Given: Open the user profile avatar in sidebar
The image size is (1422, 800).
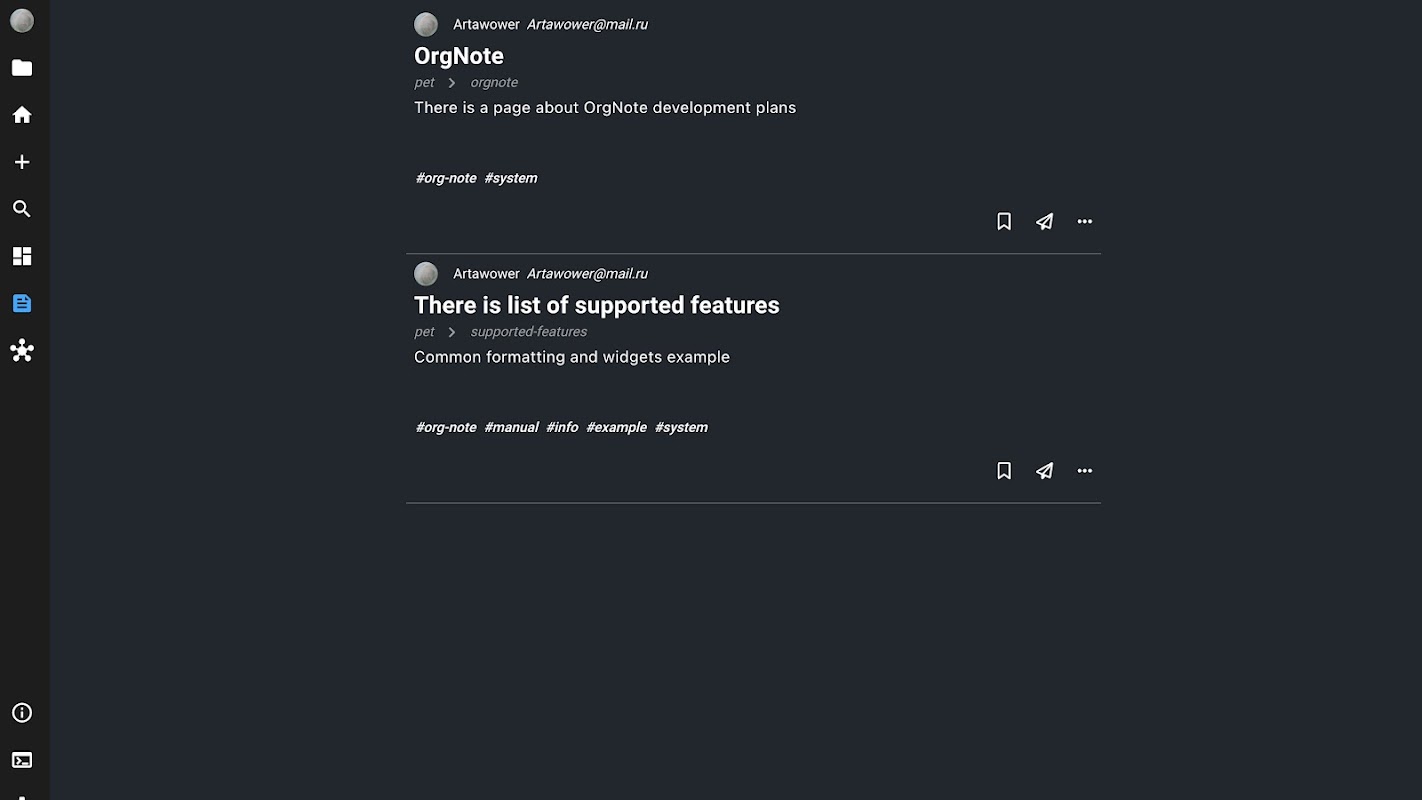Looking at the screenshot, I should [x=22, y=21].
